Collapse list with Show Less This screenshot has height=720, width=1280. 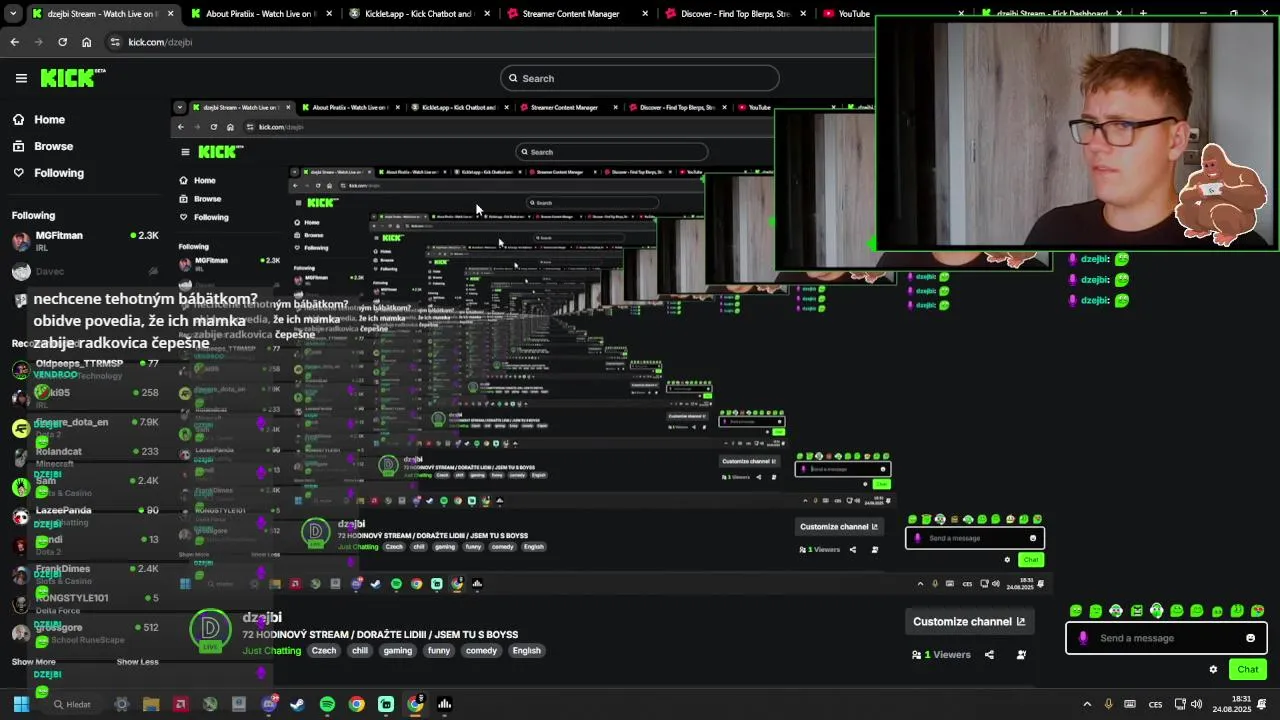pos(137,662)
